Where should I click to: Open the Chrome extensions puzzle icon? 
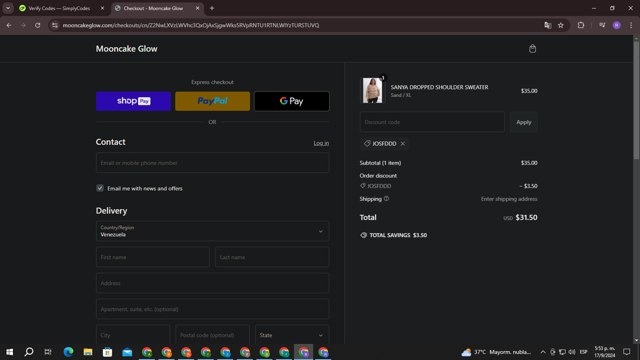click(581, 25)
